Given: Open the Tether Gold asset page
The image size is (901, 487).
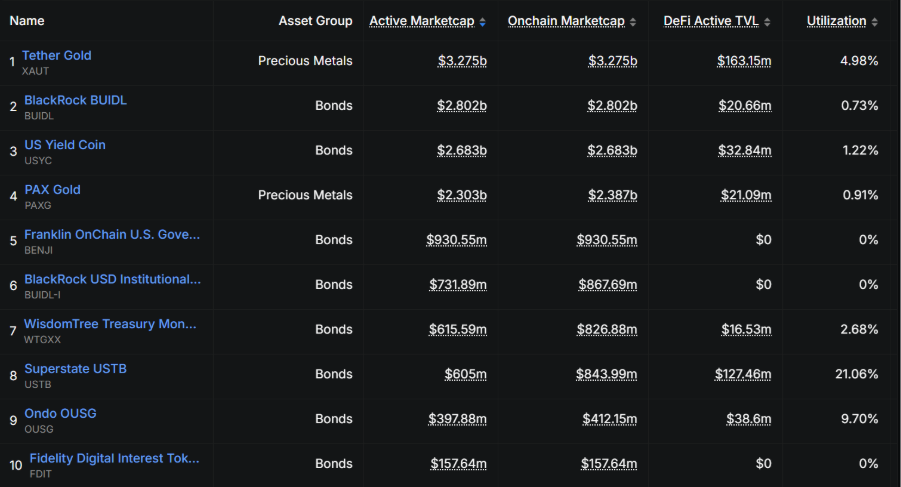Looking at the screenshot, I should pos(56,55).
